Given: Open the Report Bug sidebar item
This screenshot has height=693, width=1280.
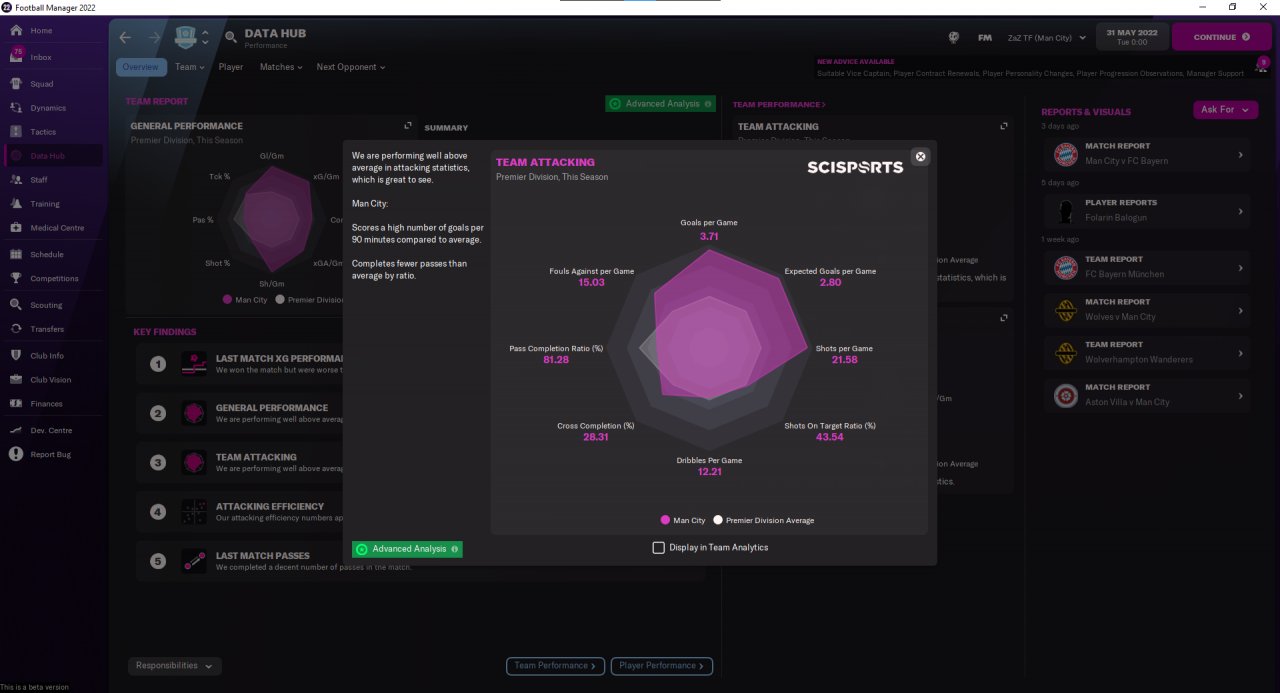Looking at the screenshot, I should click(52, 454).
